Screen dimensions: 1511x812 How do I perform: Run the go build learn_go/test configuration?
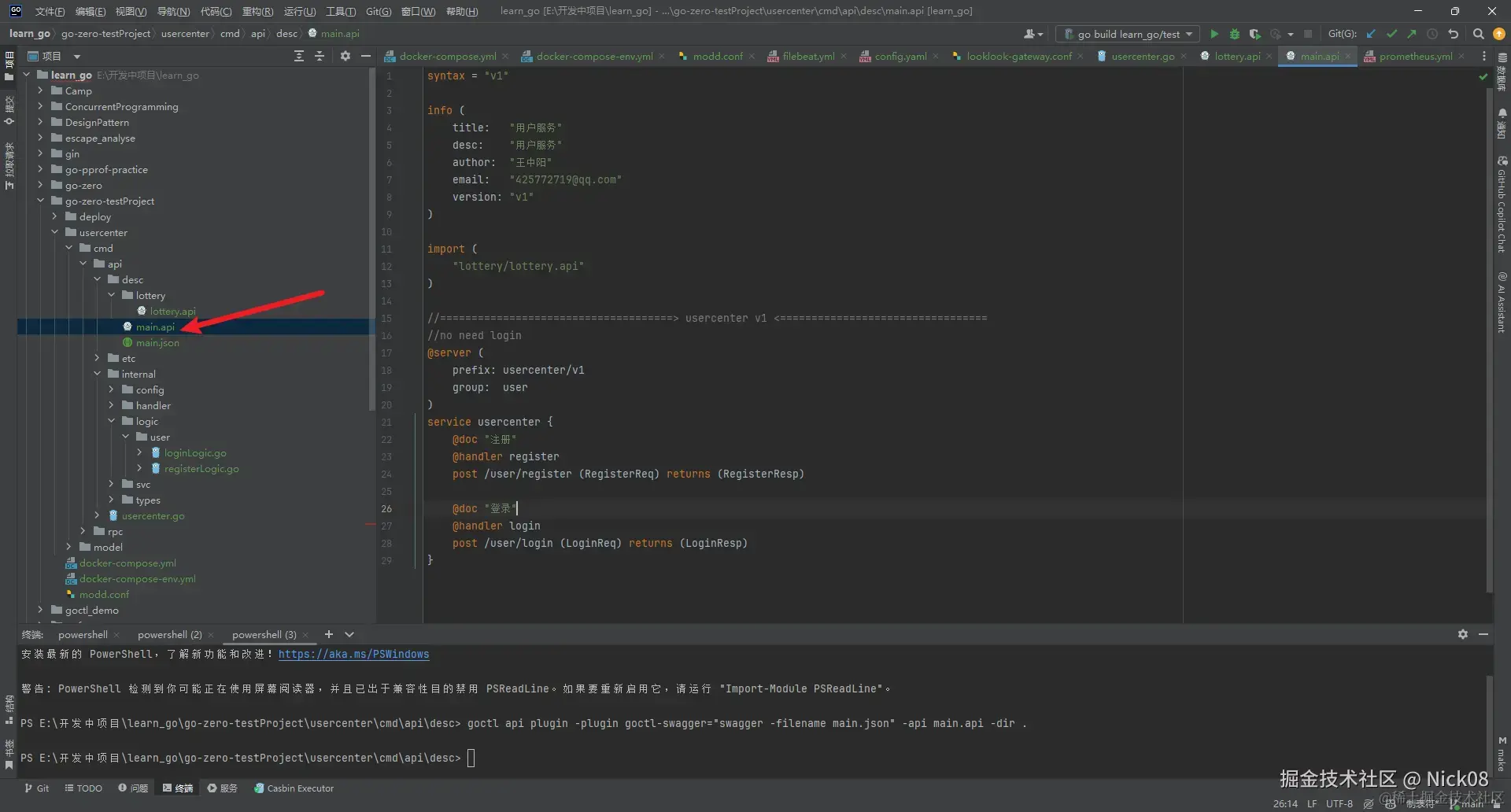click(x=1214, y=34)
